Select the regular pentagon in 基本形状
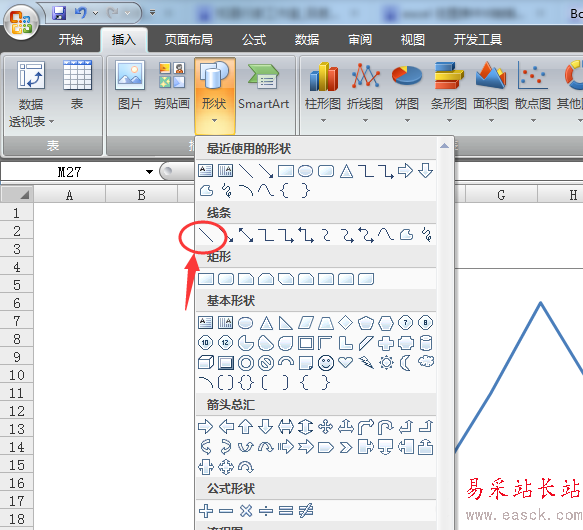The width and height of the screenshot is (583, 530). (x=366, y=323)
